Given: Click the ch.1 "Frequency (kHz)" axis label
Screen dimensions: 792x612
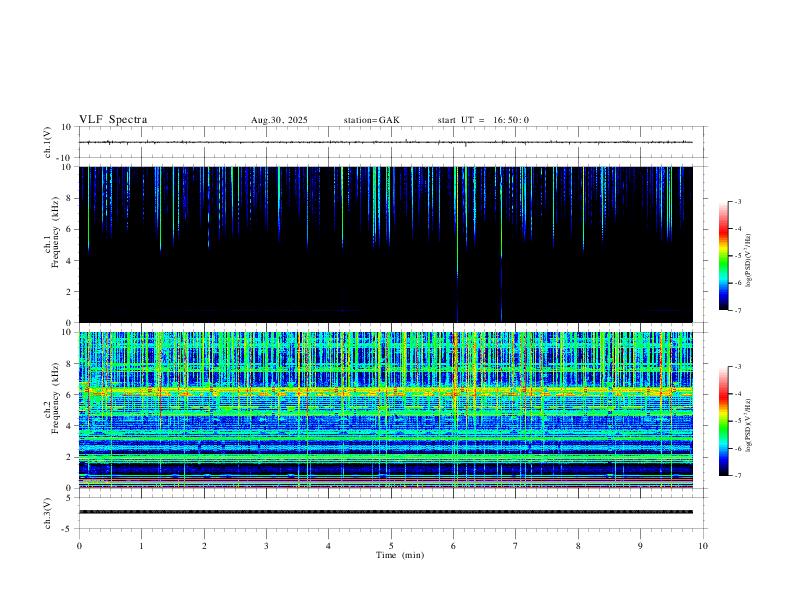Looking at the screenshot, I should [x=55, y=232].
